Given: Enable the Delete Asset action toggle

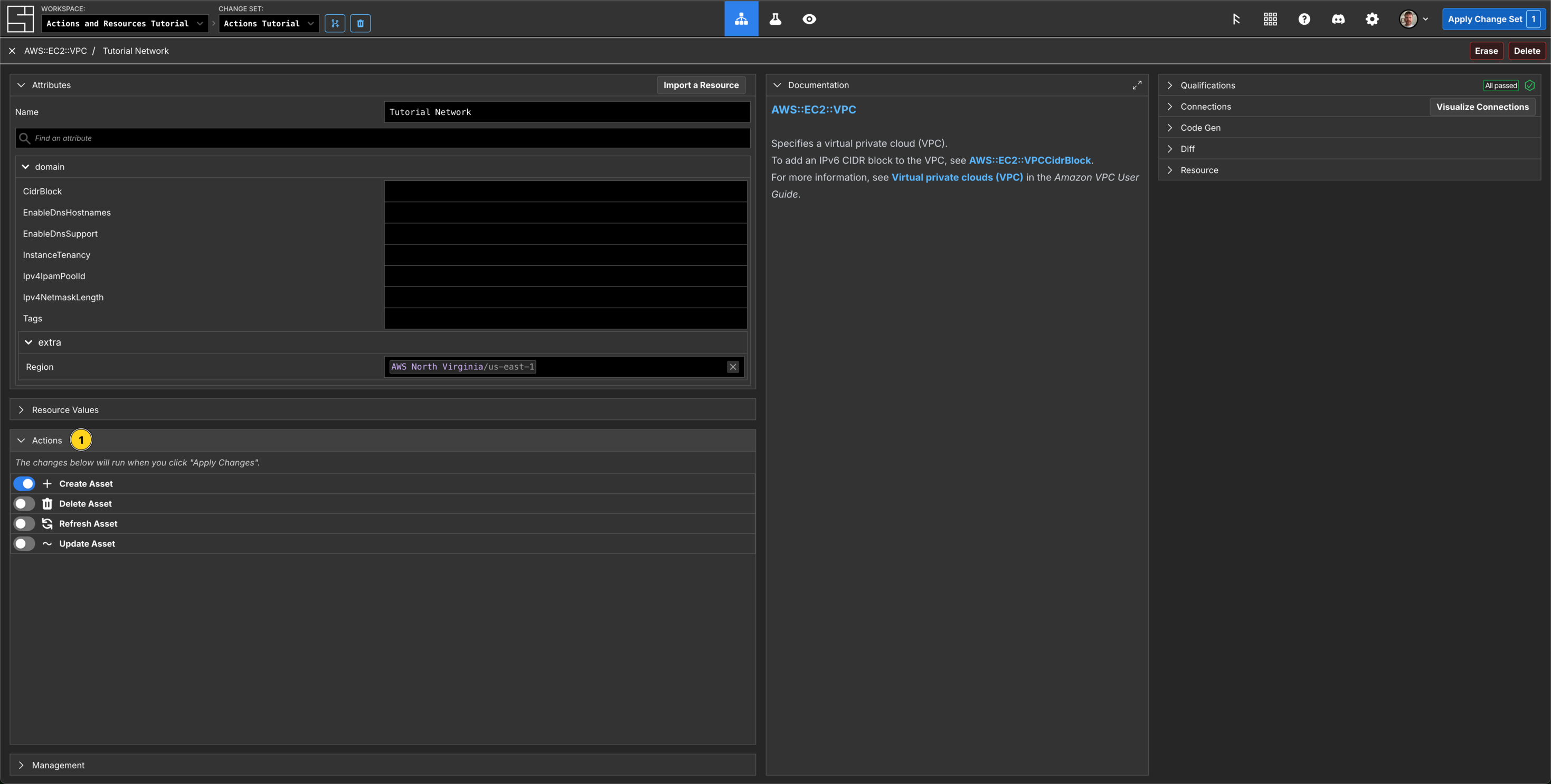Looking at the screenshot, I should point(24,504).
